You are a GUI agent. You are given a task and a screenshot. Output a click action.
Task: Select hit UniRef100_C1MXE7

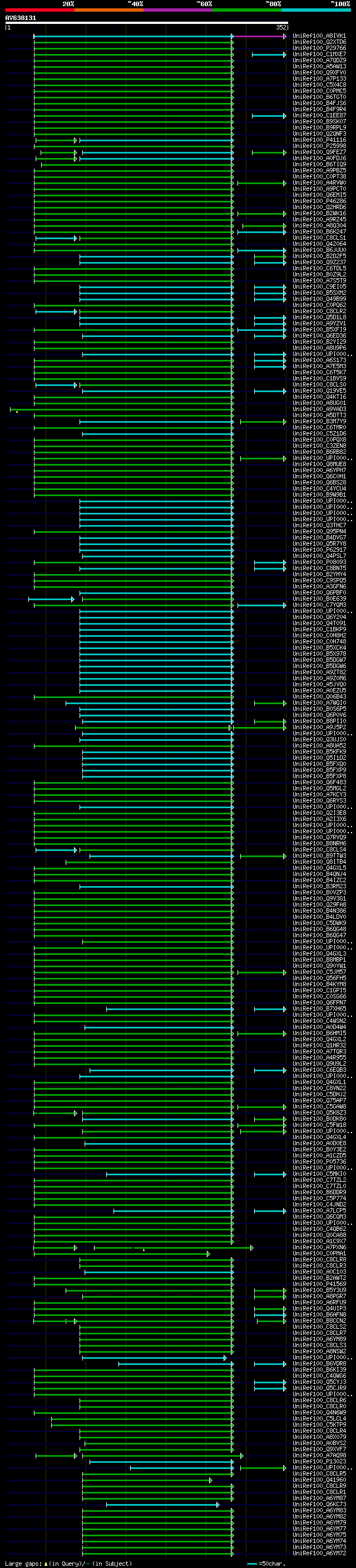pos(319,55)
